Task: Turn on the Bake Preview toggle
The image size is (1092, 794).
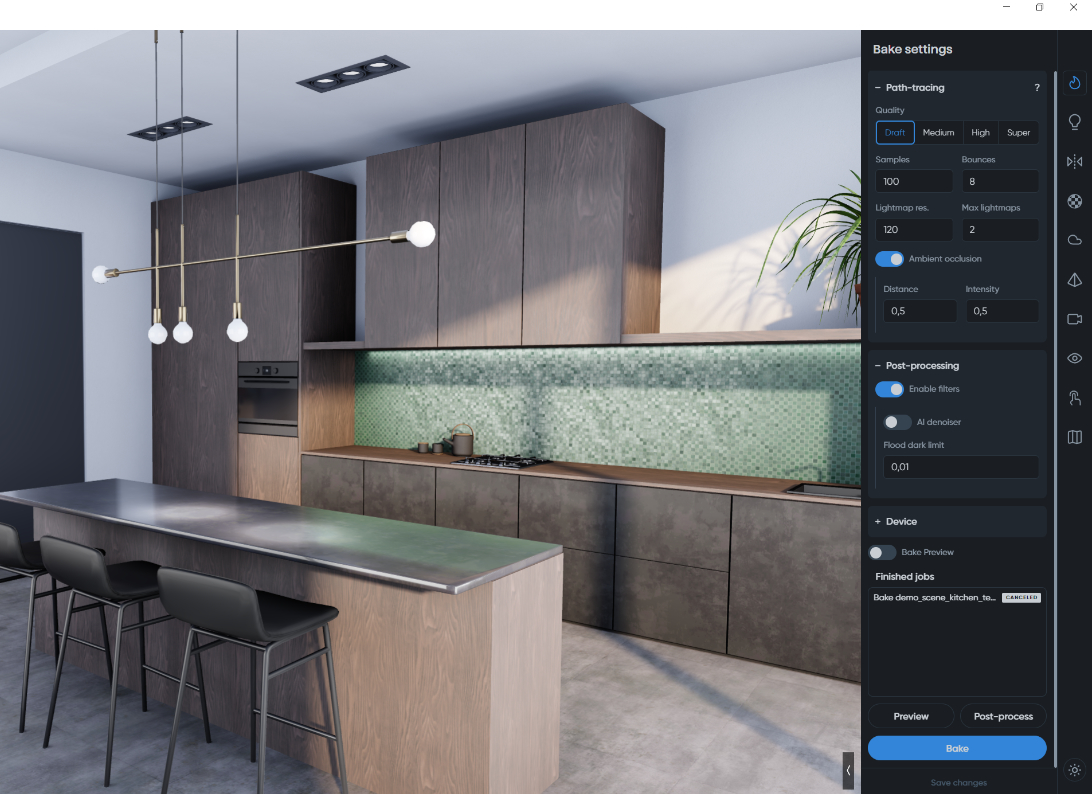Action: tap(882, 552)
